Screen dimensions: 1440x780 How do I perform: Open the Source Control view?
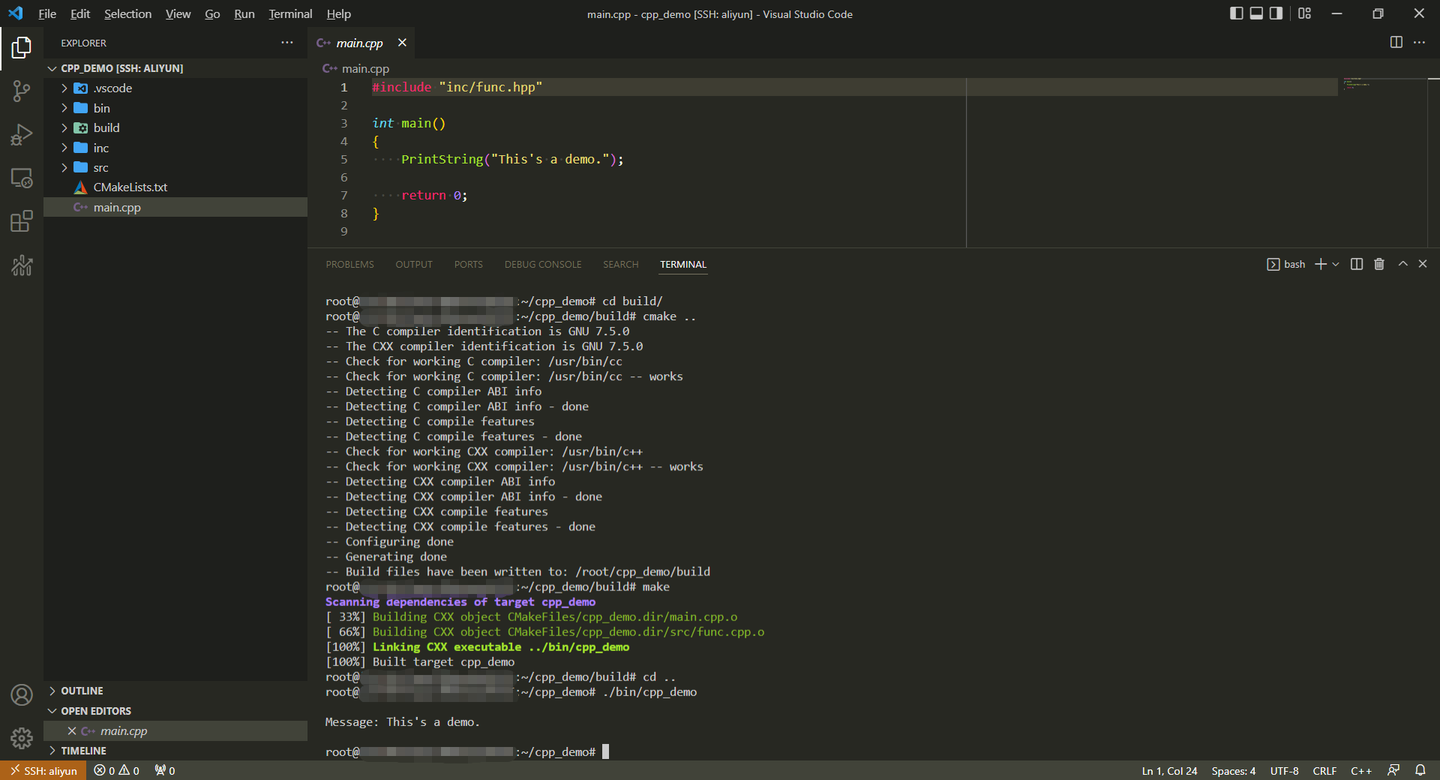pos(21,91)
